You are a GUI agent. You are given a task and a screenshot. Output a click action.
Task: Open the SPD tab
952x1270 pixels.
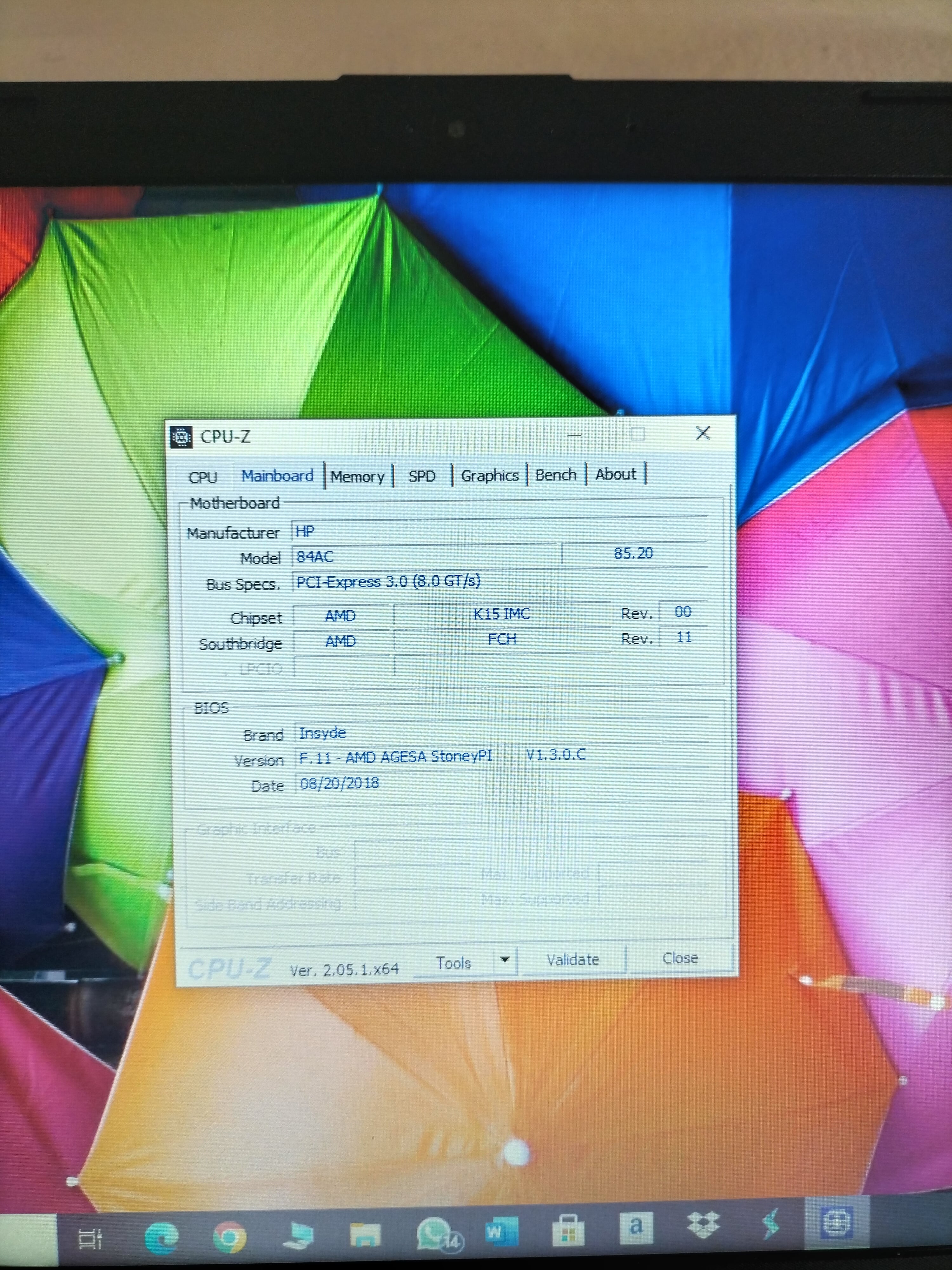(x=422, y=476)
